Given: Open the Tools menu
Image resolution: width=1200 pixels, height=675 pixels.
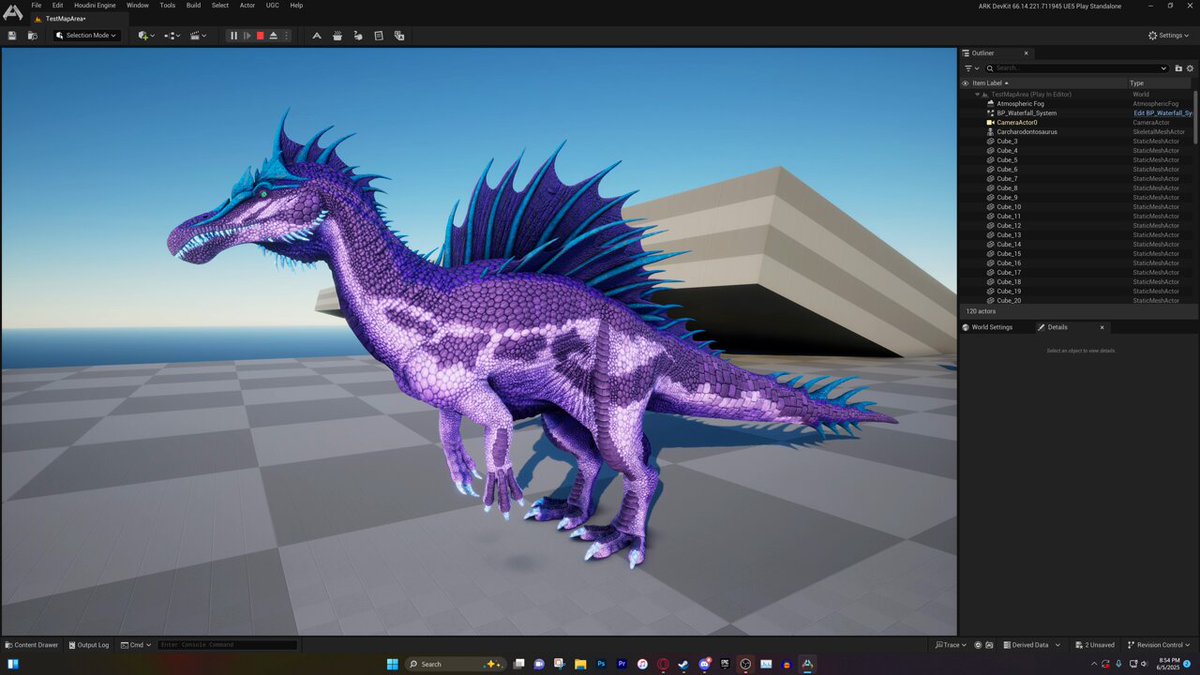Looking at the screenshot, I should click(167, 5).
